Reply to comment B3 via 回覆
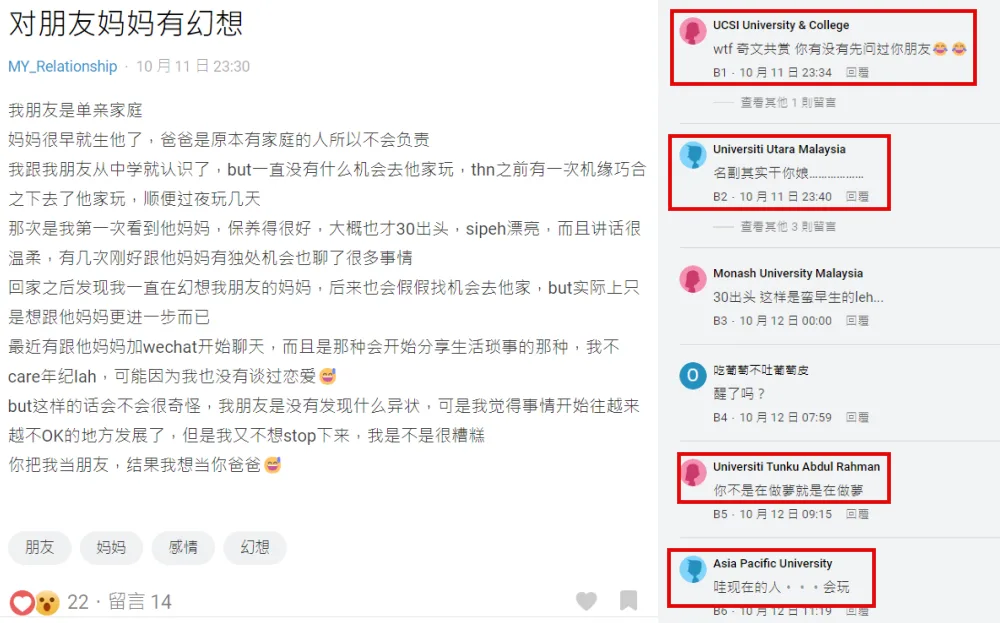Screen dimensions: 1000x623 pyautogui.click(x=857, y=321)
